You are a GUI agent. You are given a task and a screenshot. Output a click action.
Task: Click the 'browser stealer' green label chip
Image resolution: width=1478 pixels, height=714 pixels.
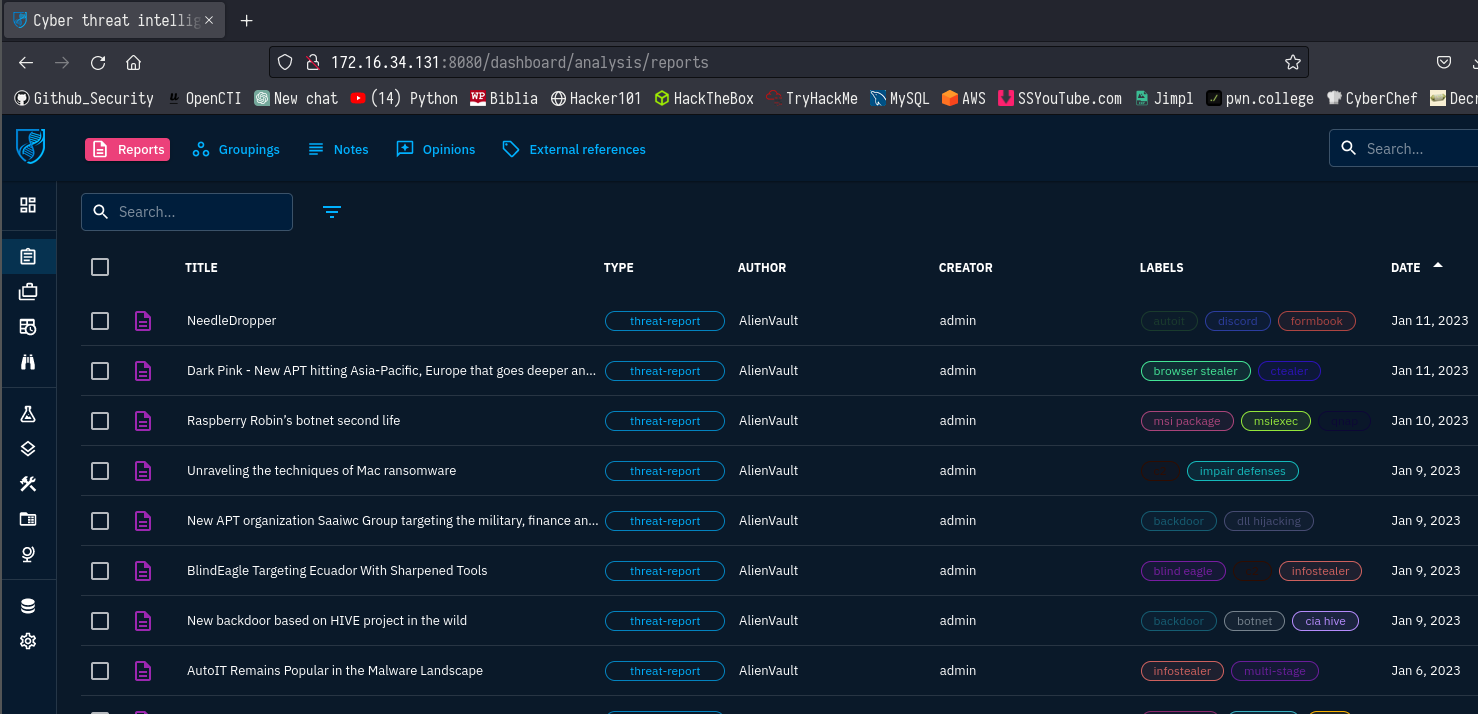(x=1195, y=371)
